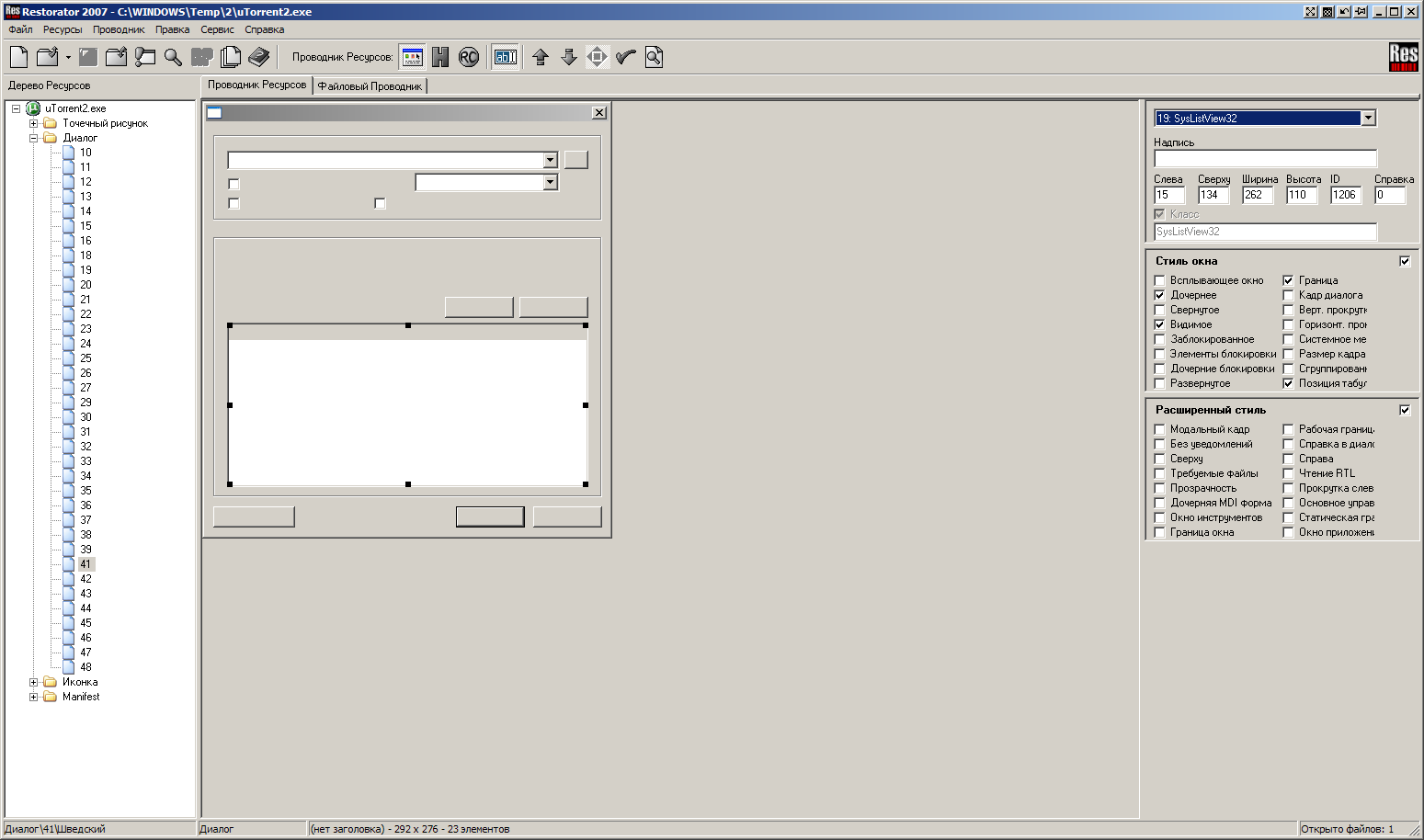Switch to the RC view mode icon
Image resolution: width=1424 pixels, height=840 pixels.
(469, 57)
